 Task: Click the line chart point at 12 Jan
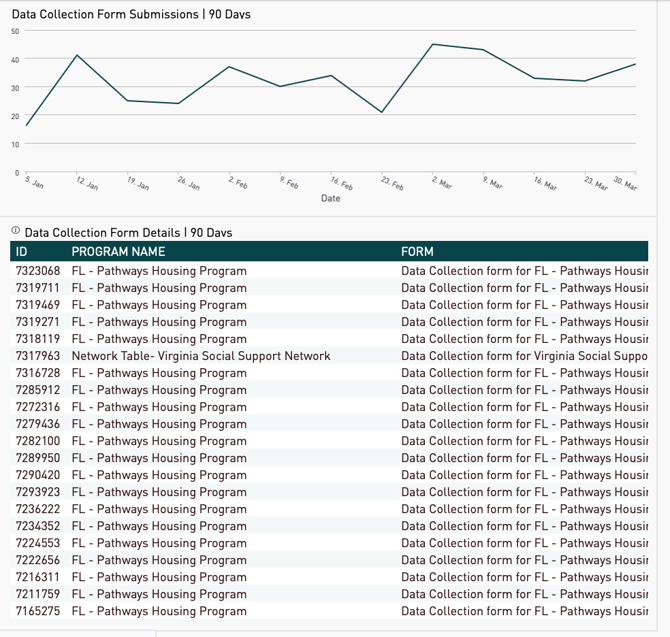point(77,55)
